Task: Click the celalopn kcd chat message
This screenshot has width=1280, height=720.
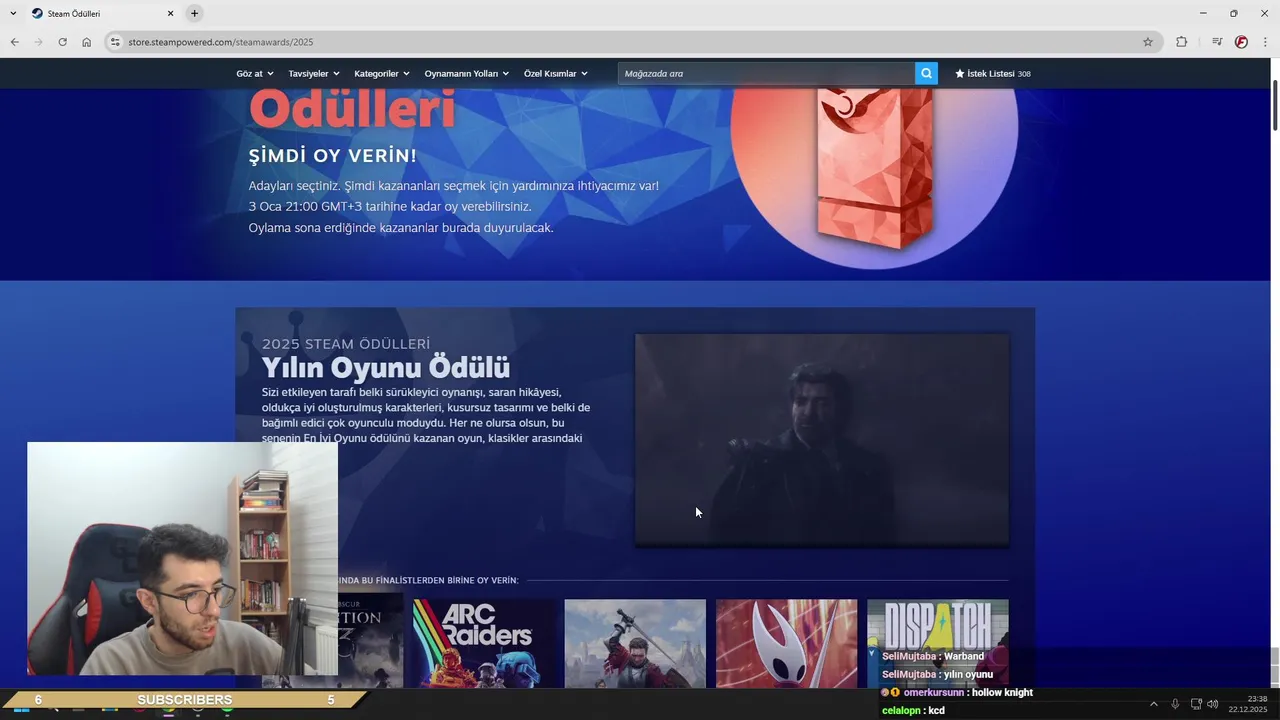Action: [x=913, y=710]
